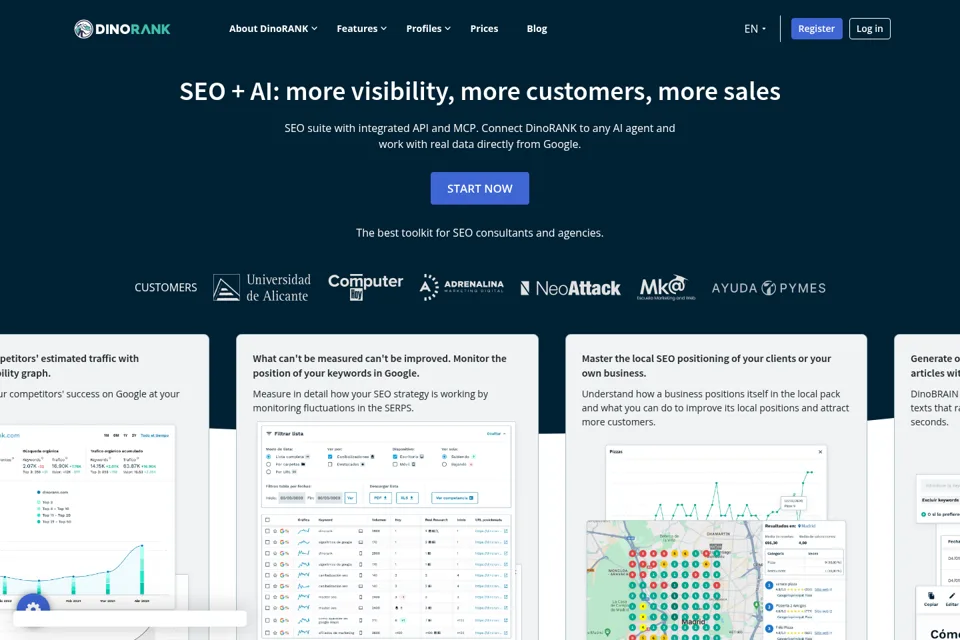
Task: Click the START NOW button
Action: point(479,189)
